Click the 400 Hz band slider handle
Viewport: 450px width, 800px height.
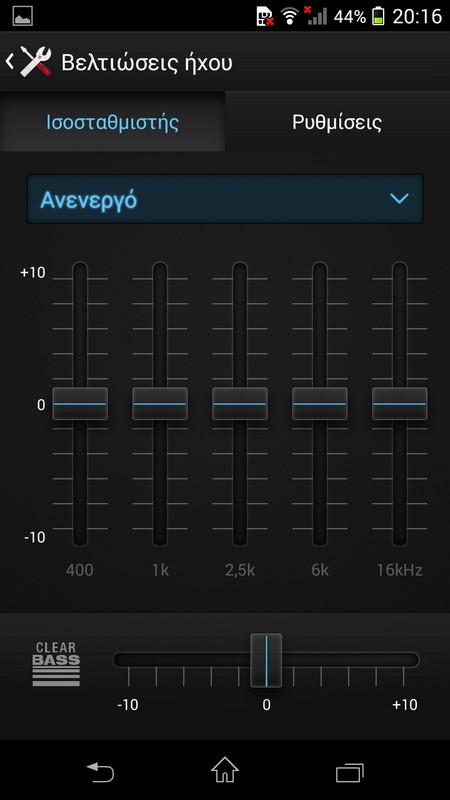pyautogui.click(x=80, y=404)
